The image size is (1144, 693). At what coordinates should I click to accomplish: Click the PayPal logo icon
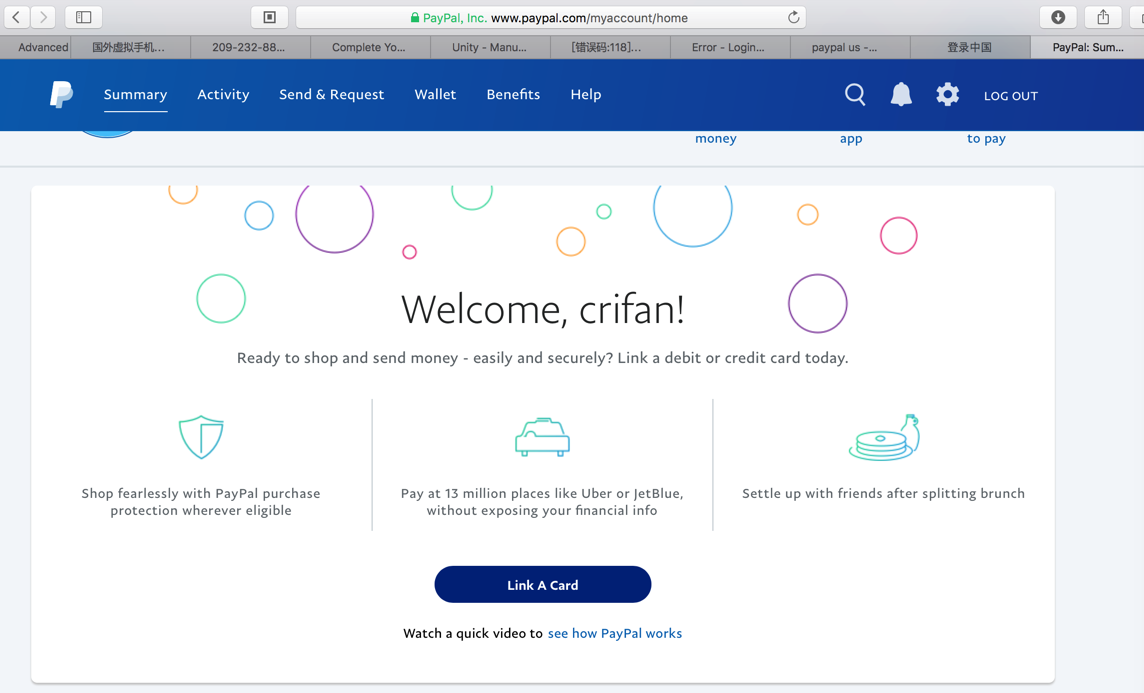click(x=62, y=94)
